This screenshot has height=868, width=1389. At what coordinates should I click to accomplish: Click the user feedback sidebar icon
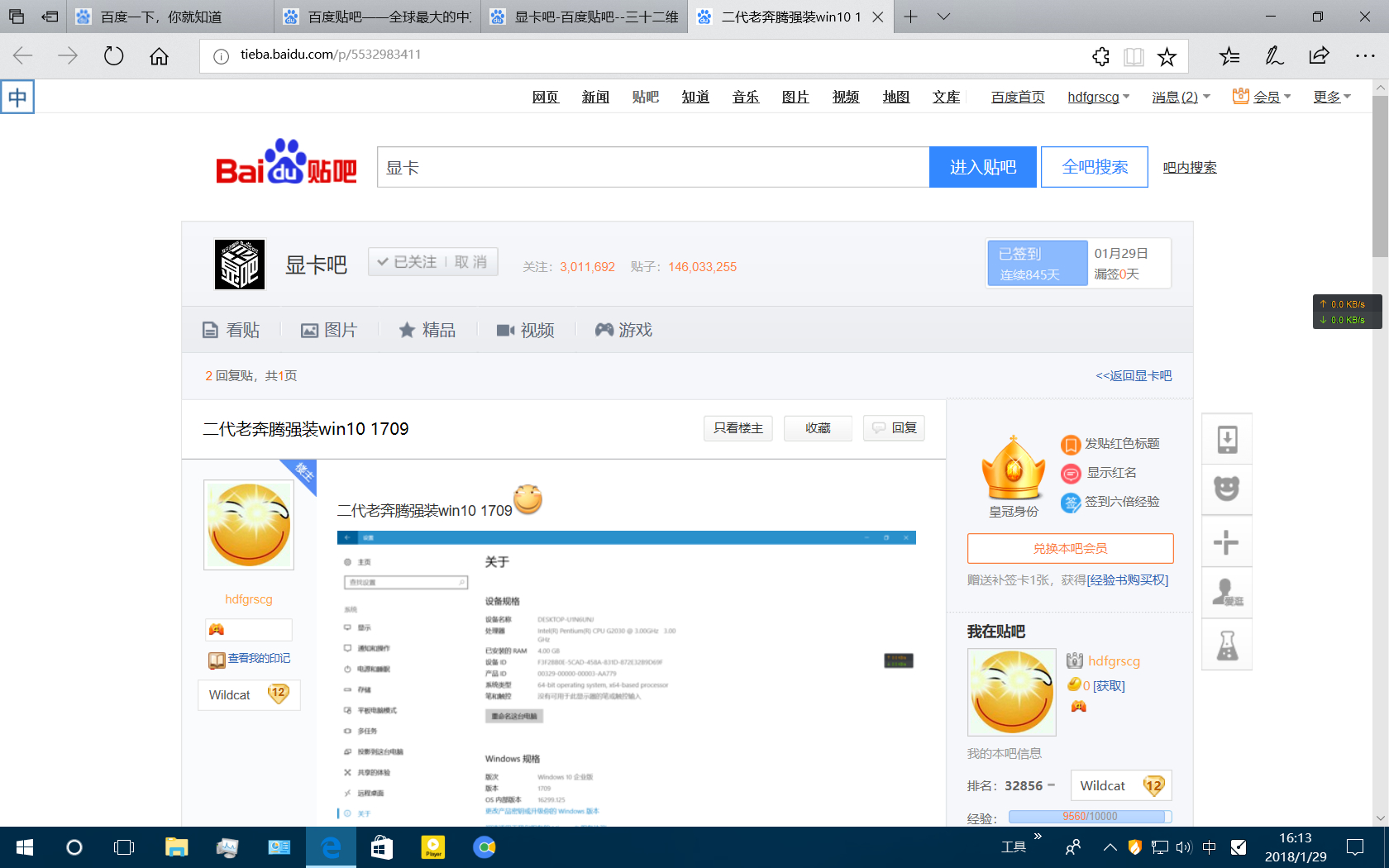coord(1227,593)
